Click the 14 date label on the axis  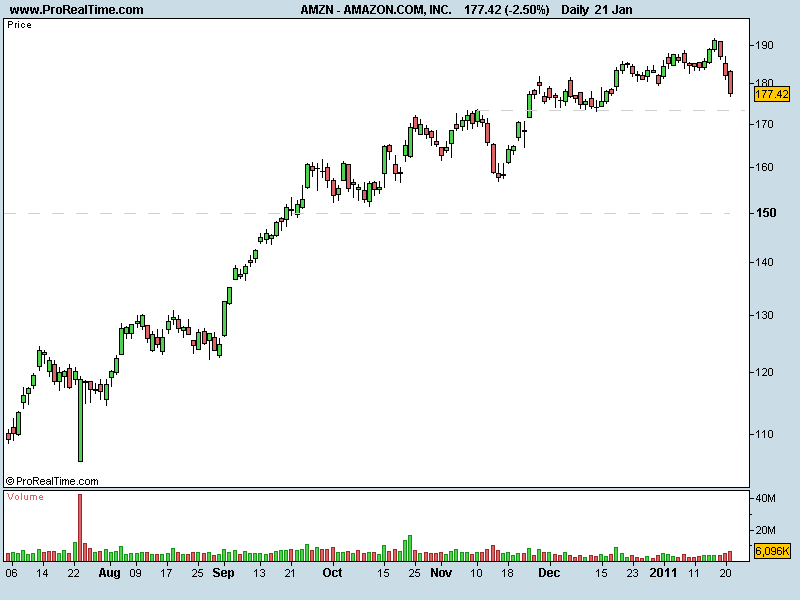pyautogui.click(x=42, y=573)
